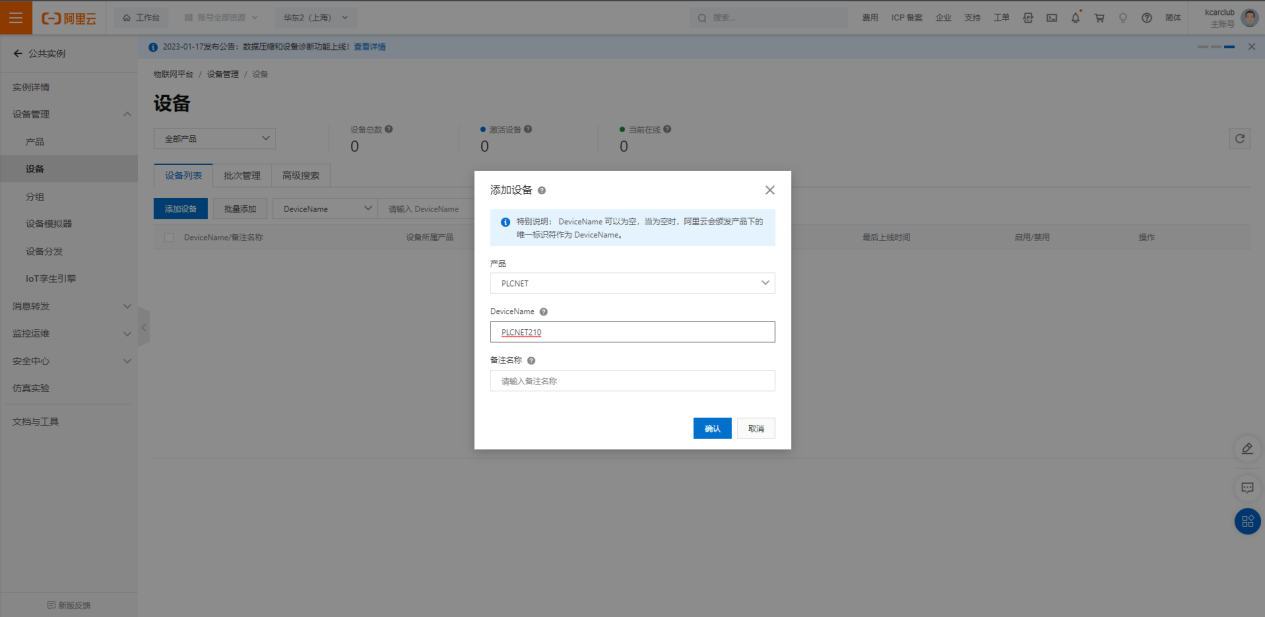Open the shopping cart icon
This screenshot has height=617, width=1265.
1099,18
